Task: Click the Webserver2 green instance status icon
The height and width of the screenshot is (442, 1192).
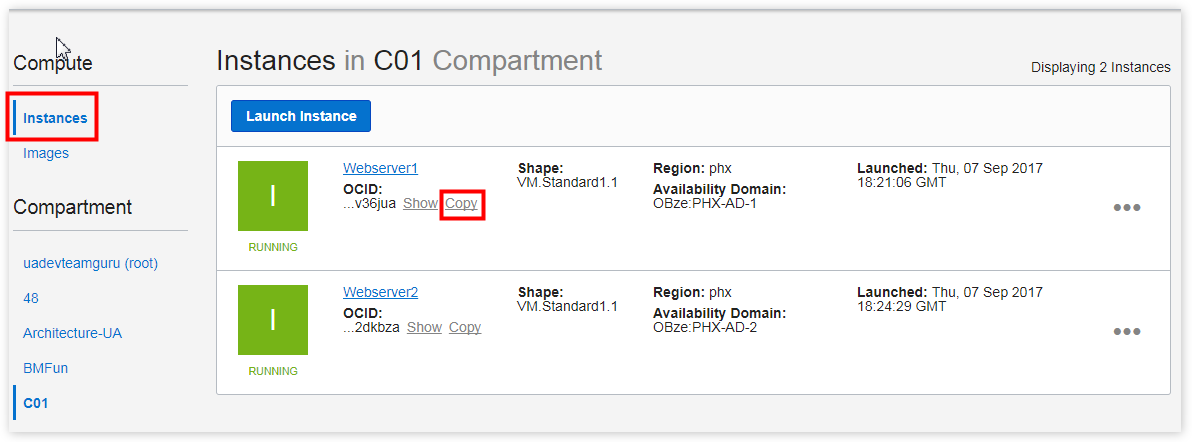Action: click(x=273, y=320)
